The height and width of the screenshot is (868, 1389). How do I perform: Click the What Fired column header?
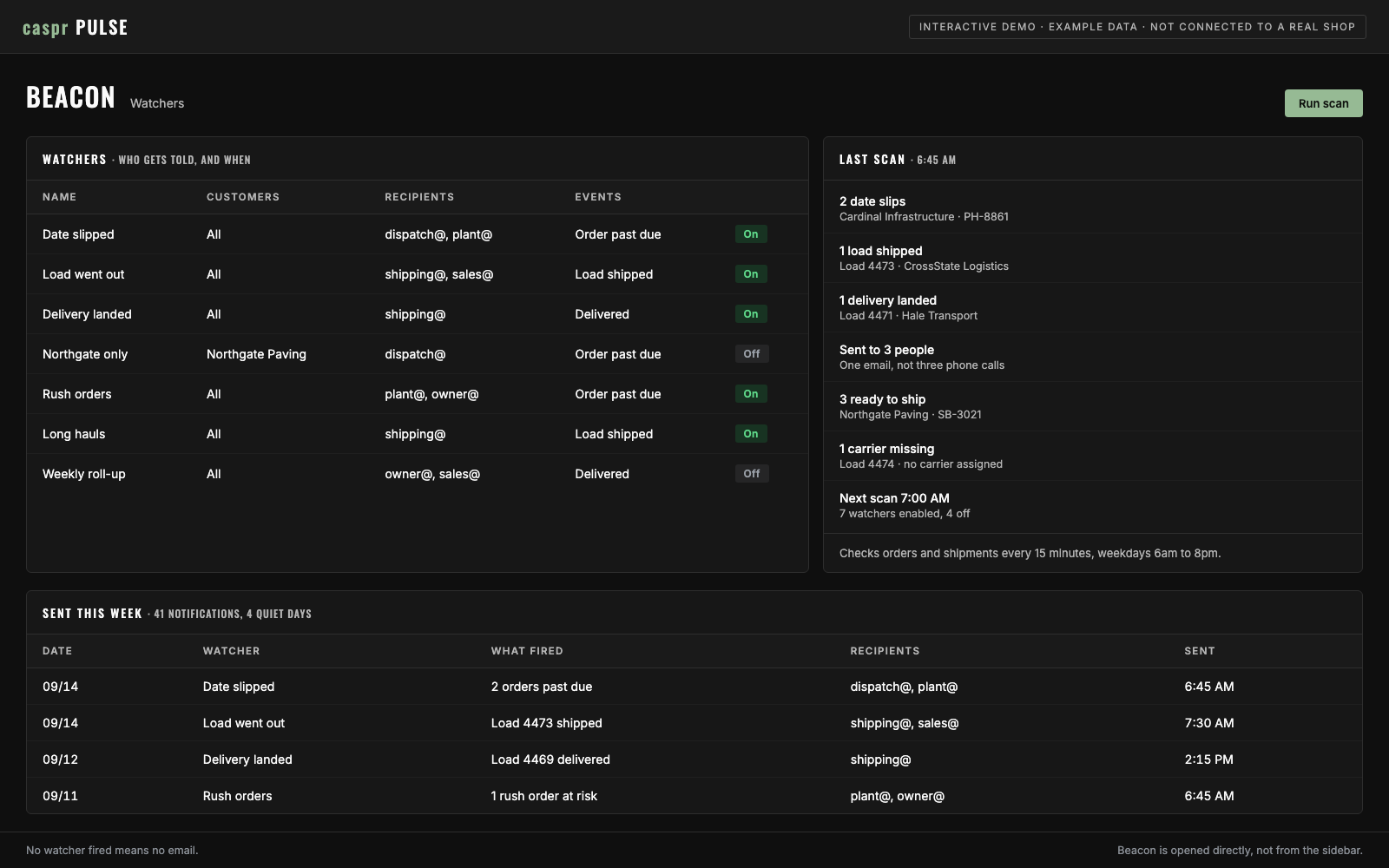(527, 651)
